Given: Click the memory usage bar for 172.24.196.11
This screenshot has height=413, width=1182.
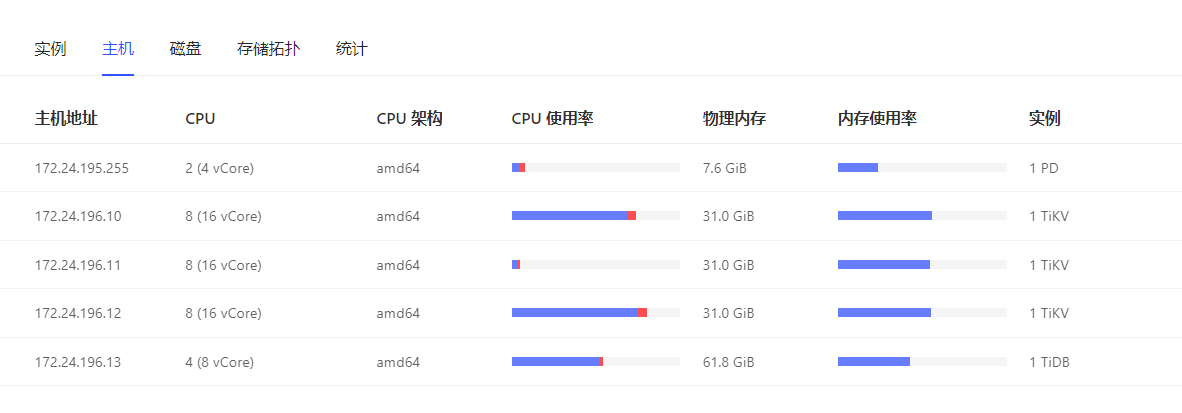Looking at the screenshot, I should (x=921, y=265).
